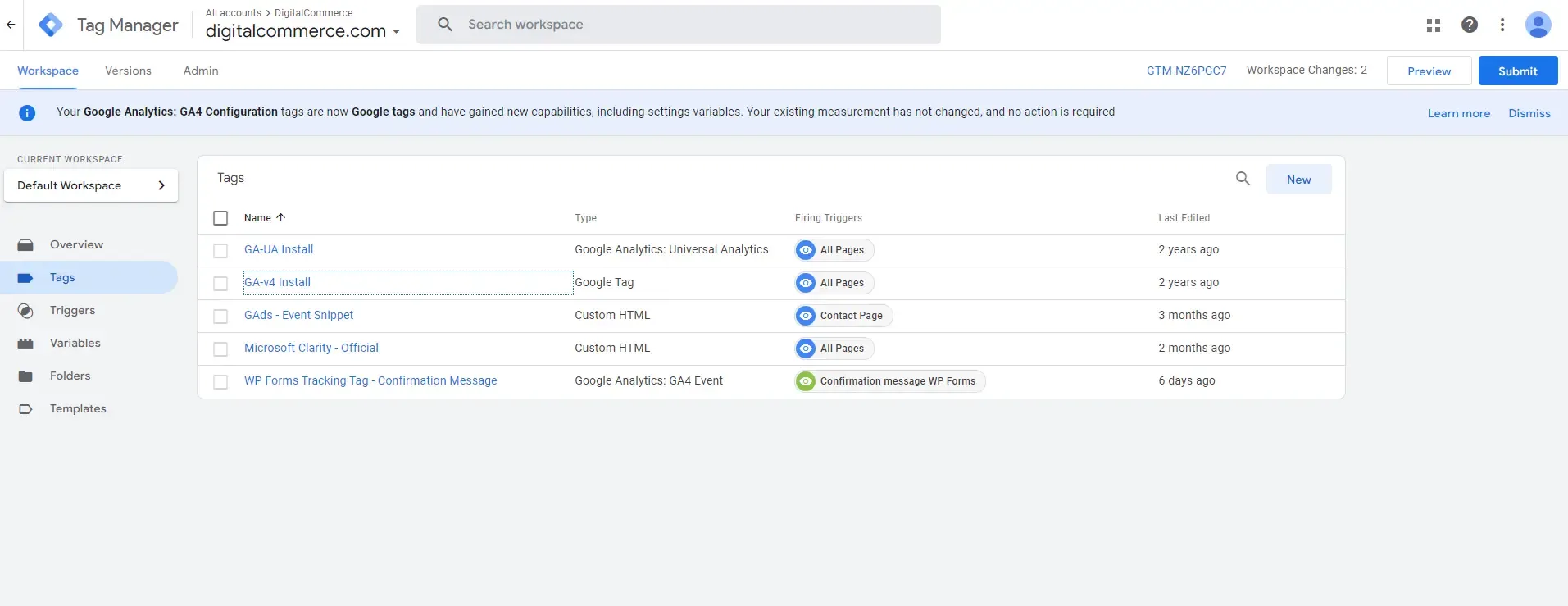
Task: Click the Preview button
Action: 1429,71
